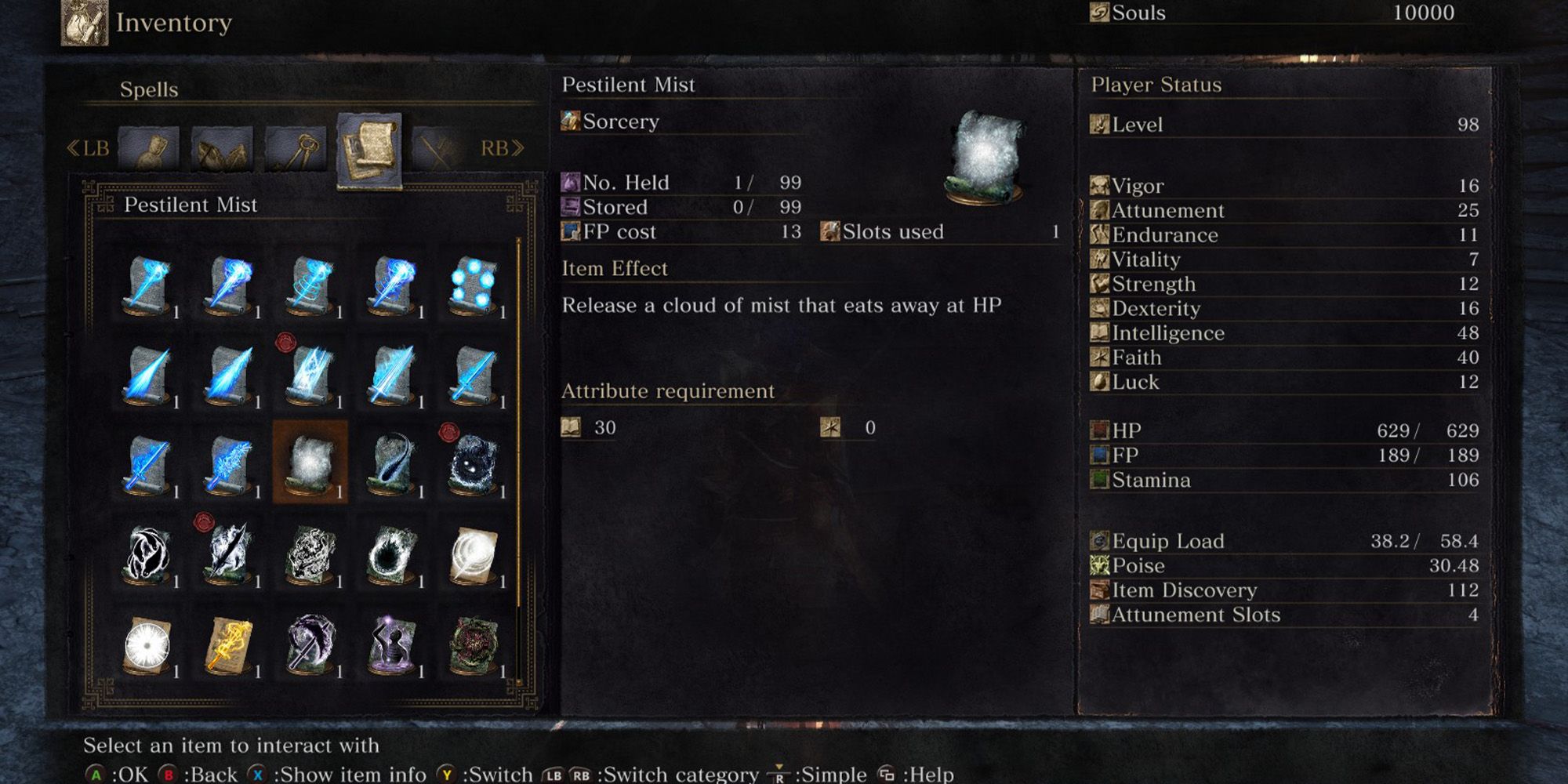Switch to next category with RB arrow
Screen dimensions: 1568x784
503,148
